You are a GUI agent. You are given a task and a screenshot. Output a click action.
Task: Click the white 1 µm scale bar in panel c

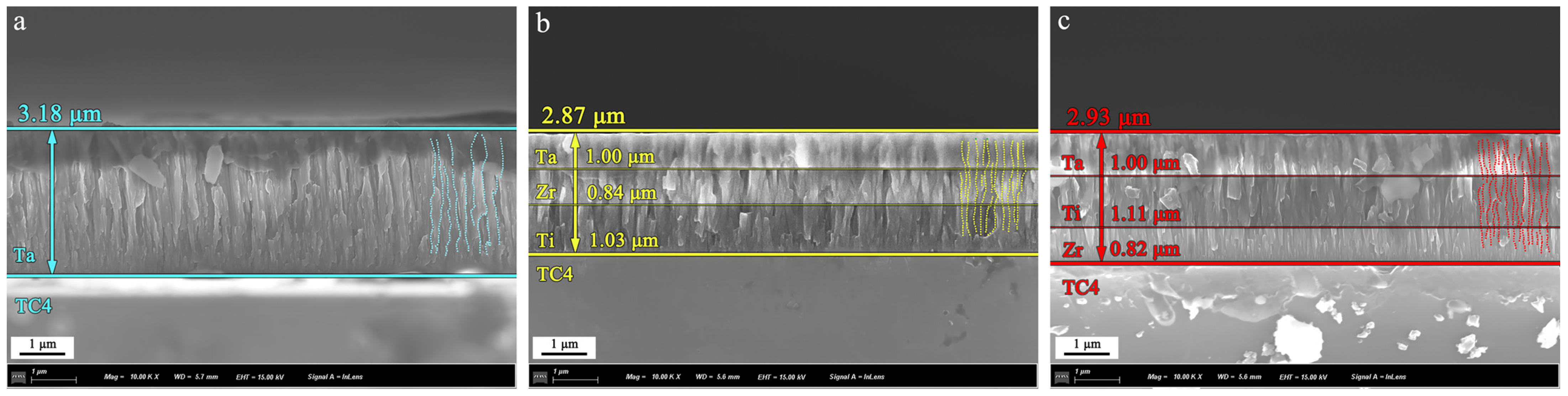[x=1086, y=347]
